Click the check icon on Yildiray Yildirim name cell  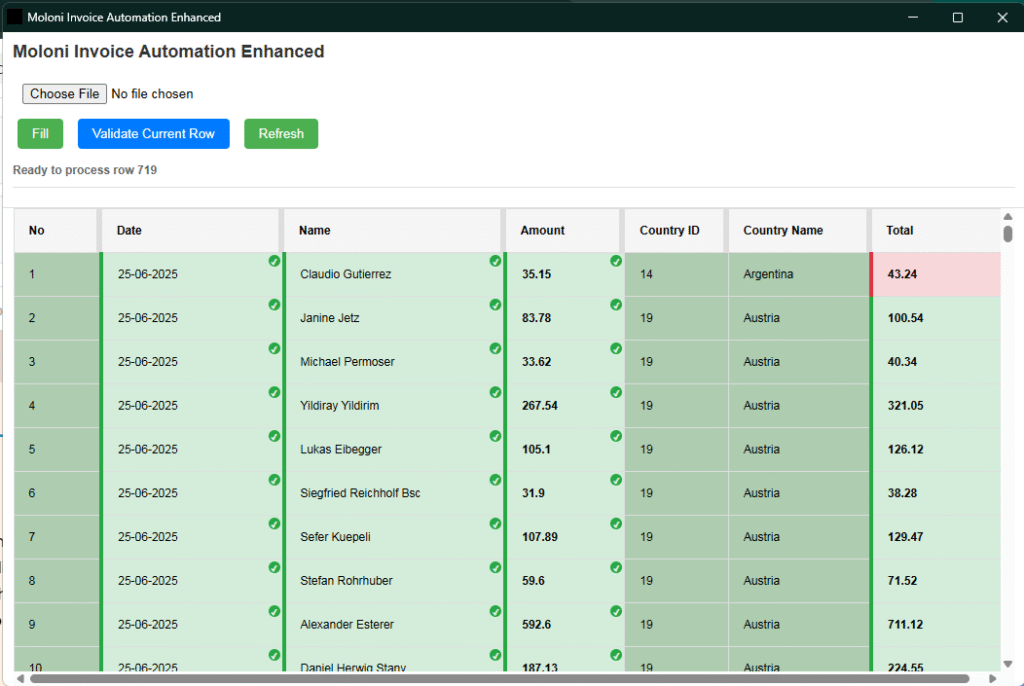[495, 392]
